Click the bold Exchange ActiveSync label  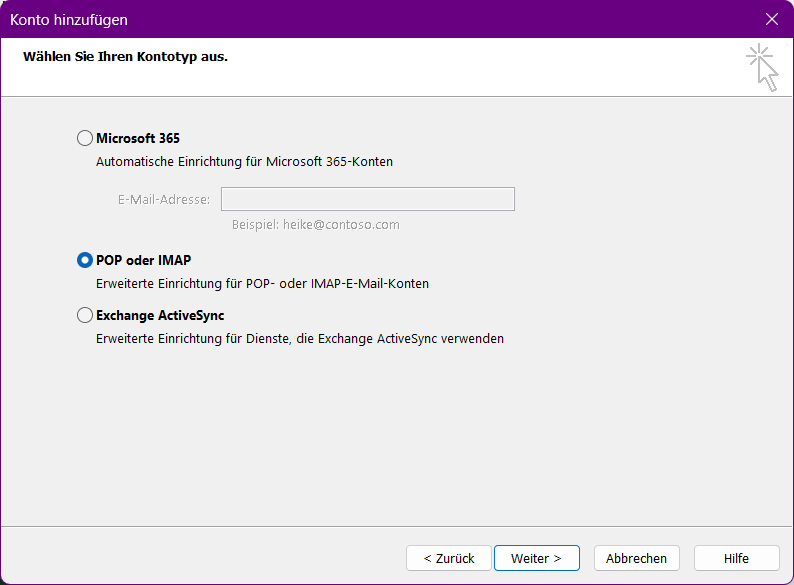pos(160,315)
